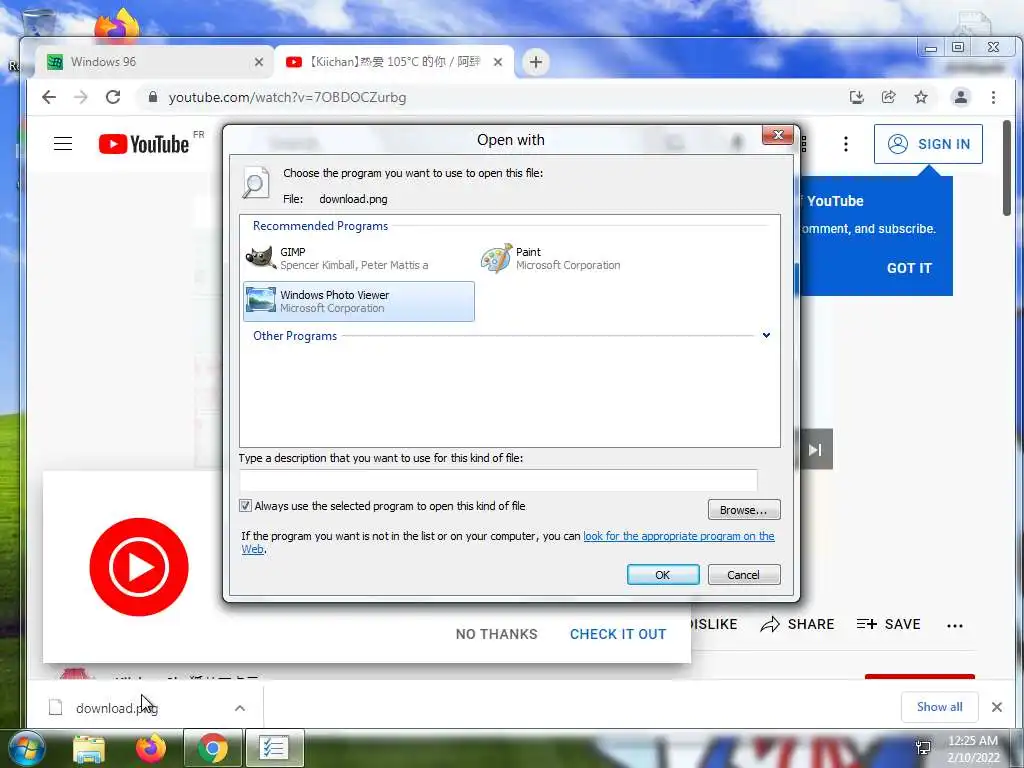
Task: Open the YouTube settings three-dot menu
Action: click(846, 144)
